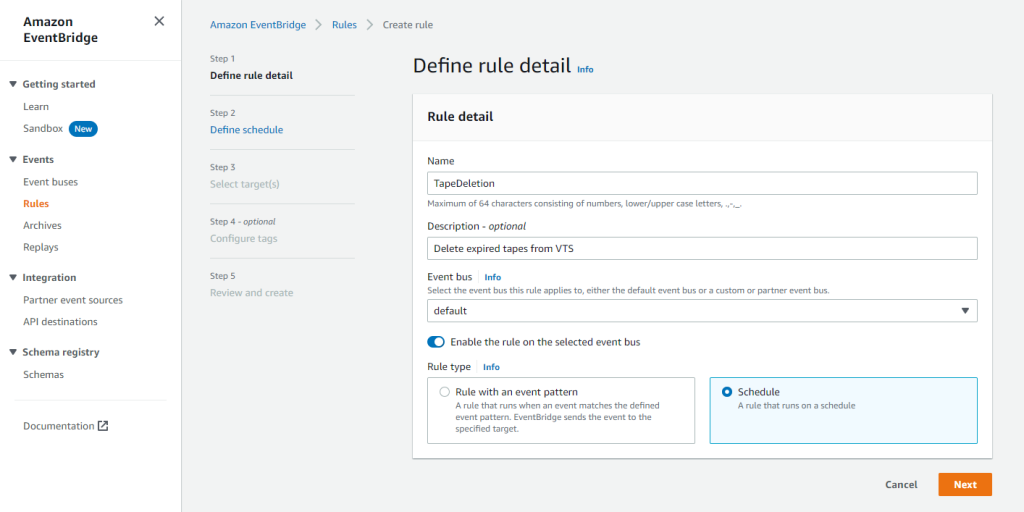Click the Cancel button
1024x512 pixels.
[901, 485]
